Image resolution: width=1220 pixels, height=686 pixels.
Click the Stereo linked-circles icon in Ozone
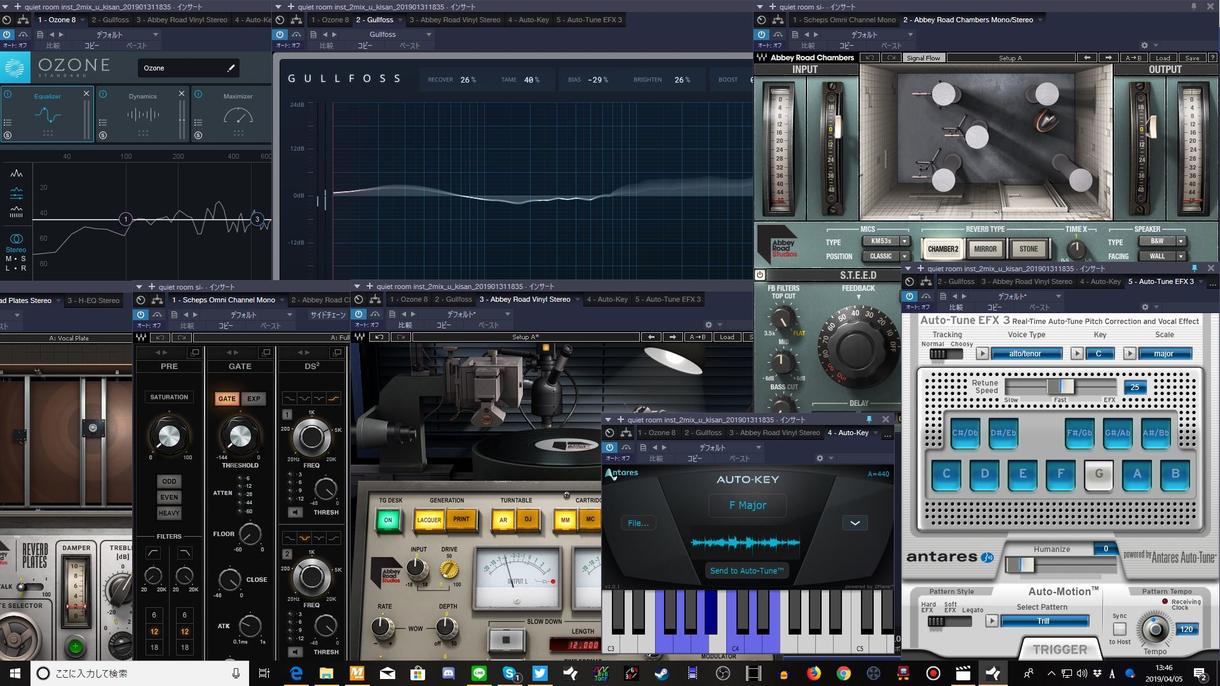(16, 239)
